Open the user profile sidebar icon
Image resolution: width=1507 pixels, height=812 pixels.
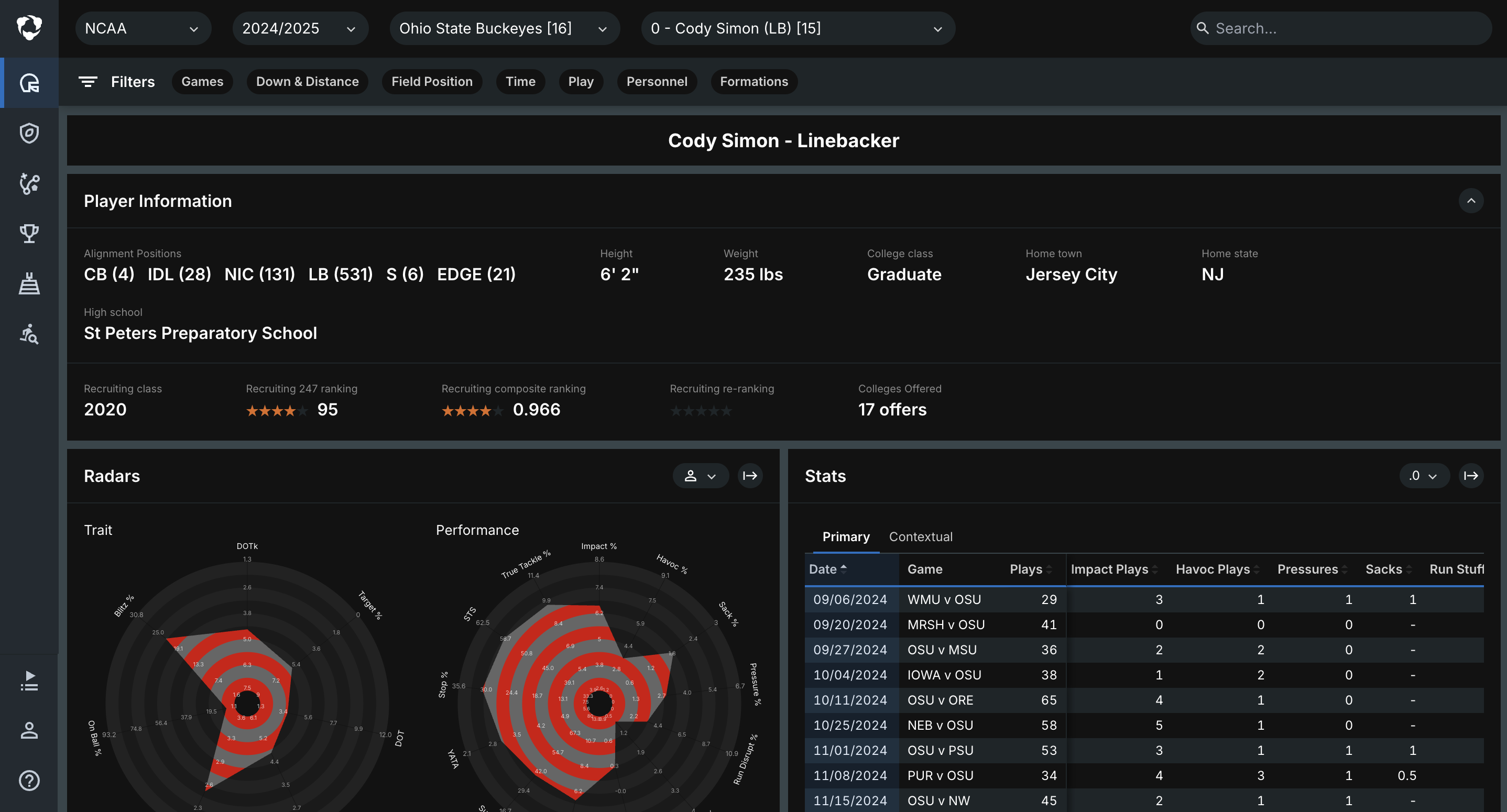(29, 731)
